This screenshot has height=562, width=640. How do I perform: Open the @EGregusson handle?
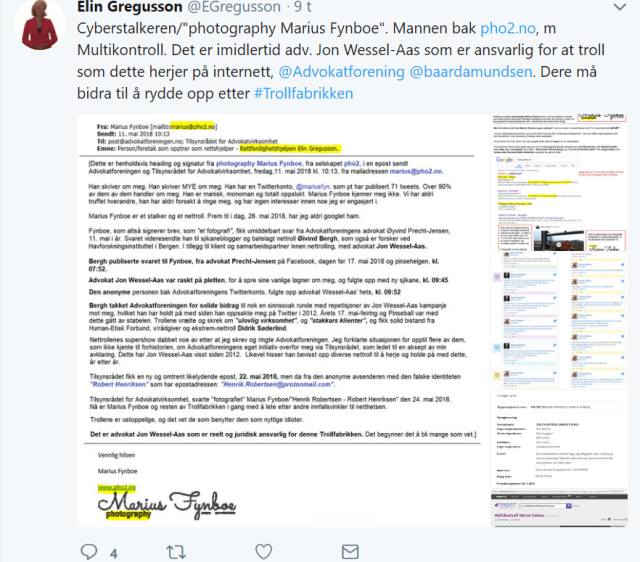tap(234, 7)
